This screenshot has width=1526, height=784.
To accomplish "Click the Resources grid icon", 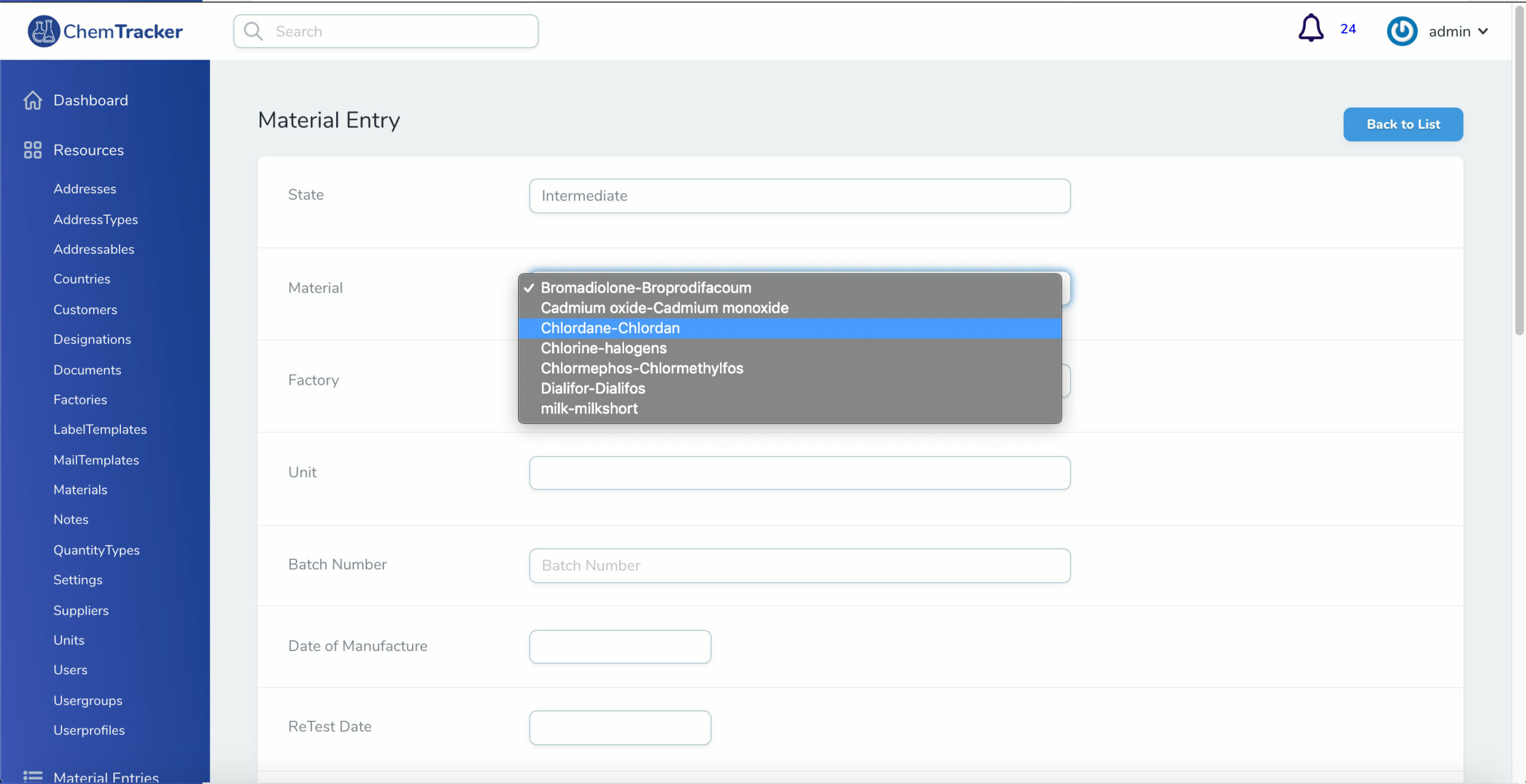I will pos(33,150).
